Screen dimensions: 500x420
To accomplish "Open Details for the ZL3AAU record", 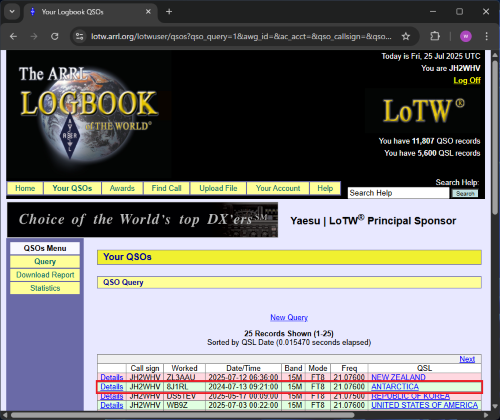I will [112, 377].
